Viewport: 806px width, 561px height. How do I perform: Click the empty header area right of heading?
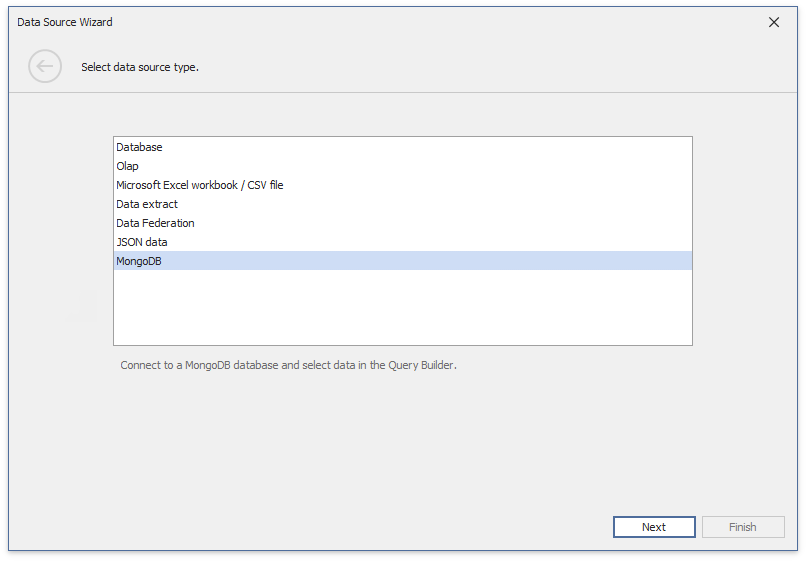[500, 67]
